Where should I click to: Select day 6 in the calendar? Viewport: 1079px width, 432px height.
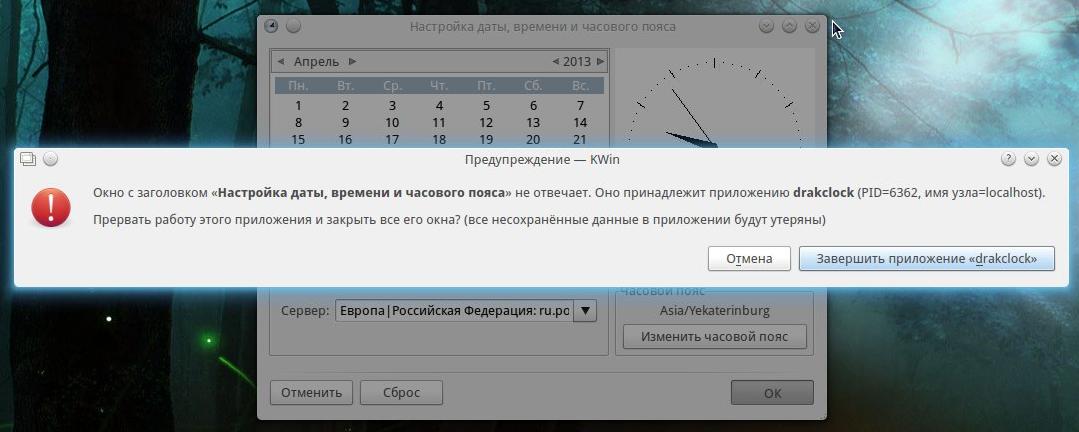533,105
